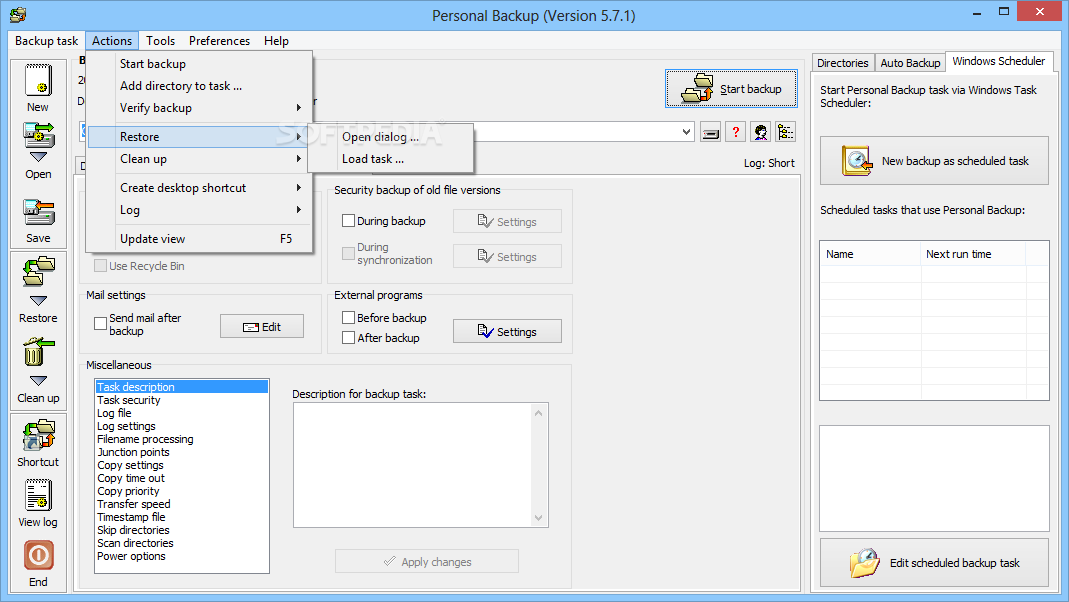
Task: Select the Windows Scheduler tab
Action: pos(999,61)
